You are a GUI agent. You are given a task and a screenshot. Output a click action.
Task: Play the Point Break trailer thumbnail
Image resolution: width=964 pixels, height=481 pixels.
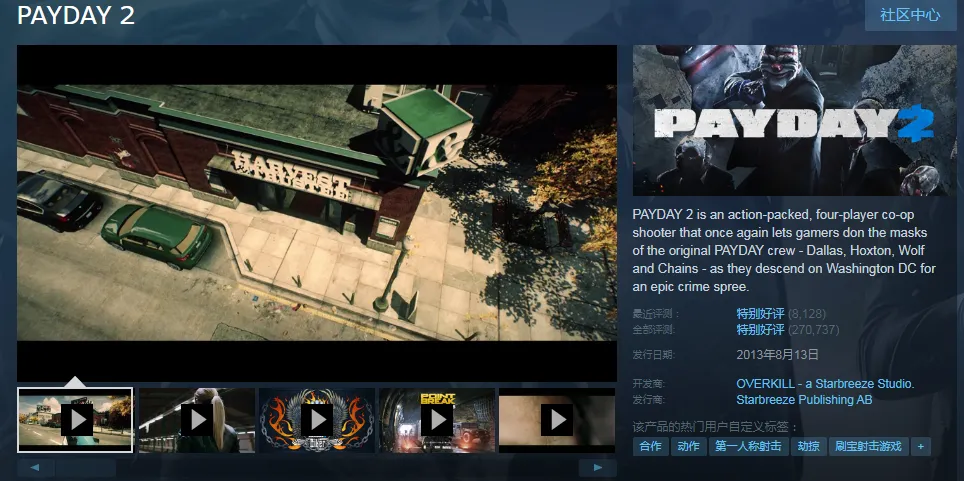(x=436, y=420)
